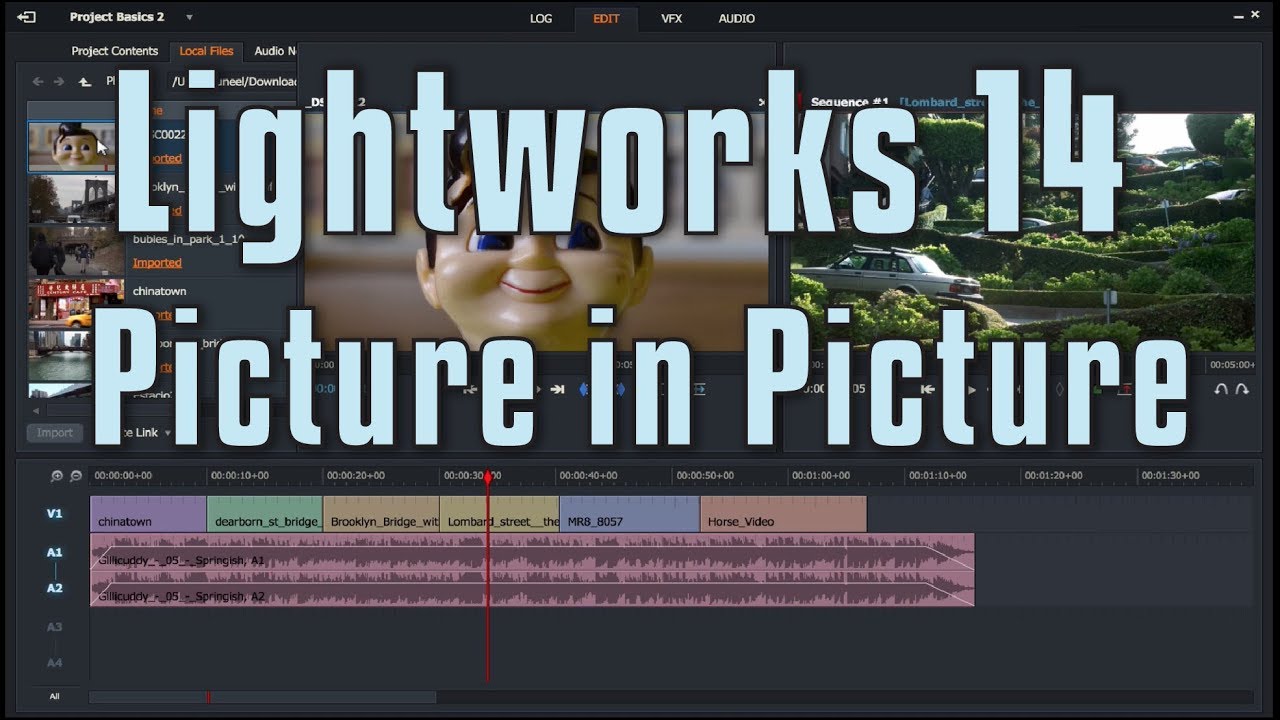Select the Gillicuddy Springish A1 audio clip
1280x720 pixels.
[x=532, y=552]
